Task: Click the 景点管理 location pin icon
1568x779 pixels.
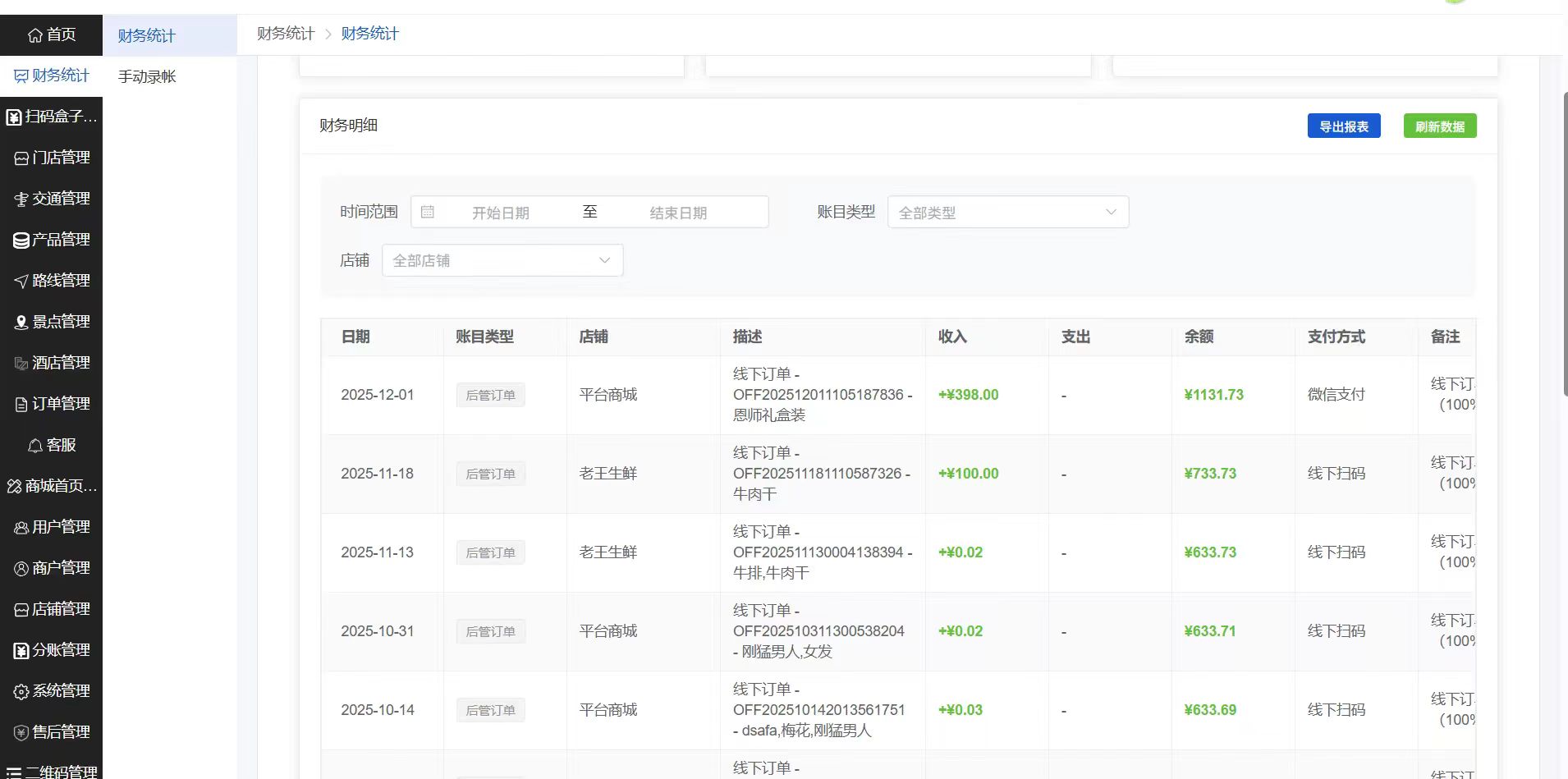Action: (21, 323)
